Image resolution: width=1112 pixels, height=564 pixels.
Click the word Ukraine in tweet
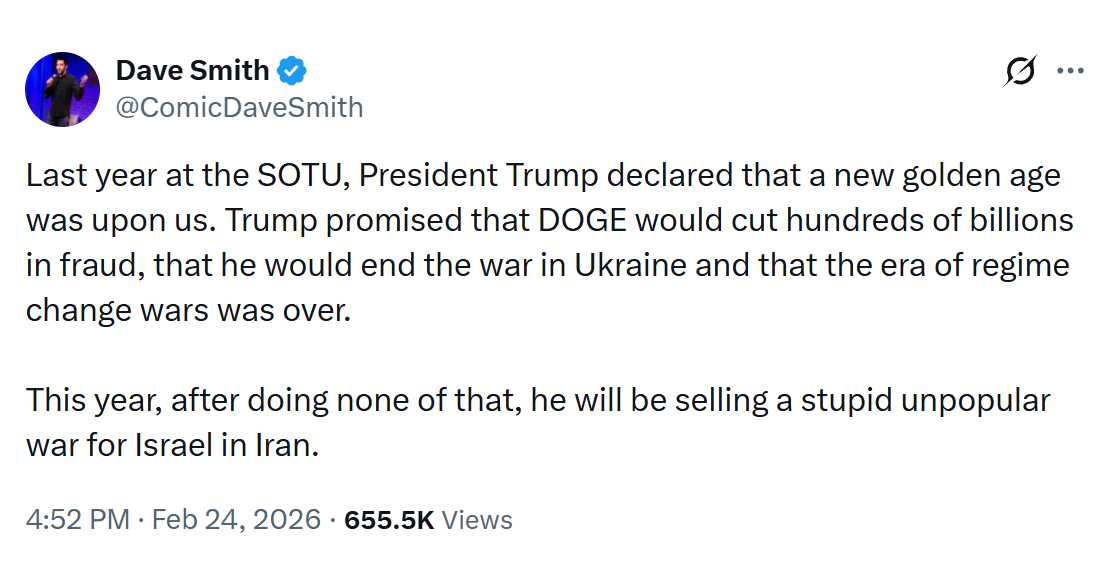(631, 266)
